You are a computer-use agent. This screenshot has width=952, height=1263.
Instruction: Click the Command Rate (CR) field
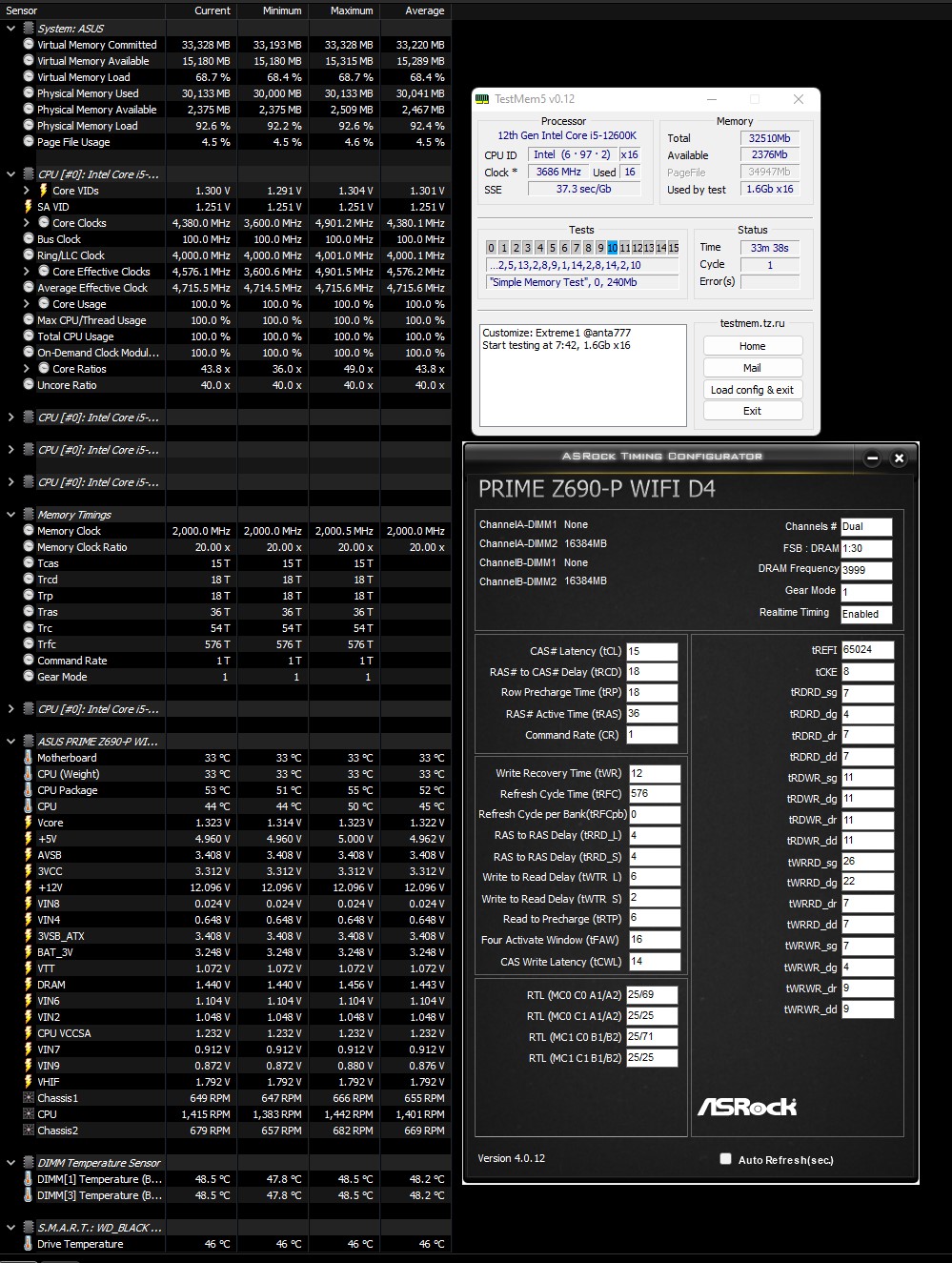point(652,735)
